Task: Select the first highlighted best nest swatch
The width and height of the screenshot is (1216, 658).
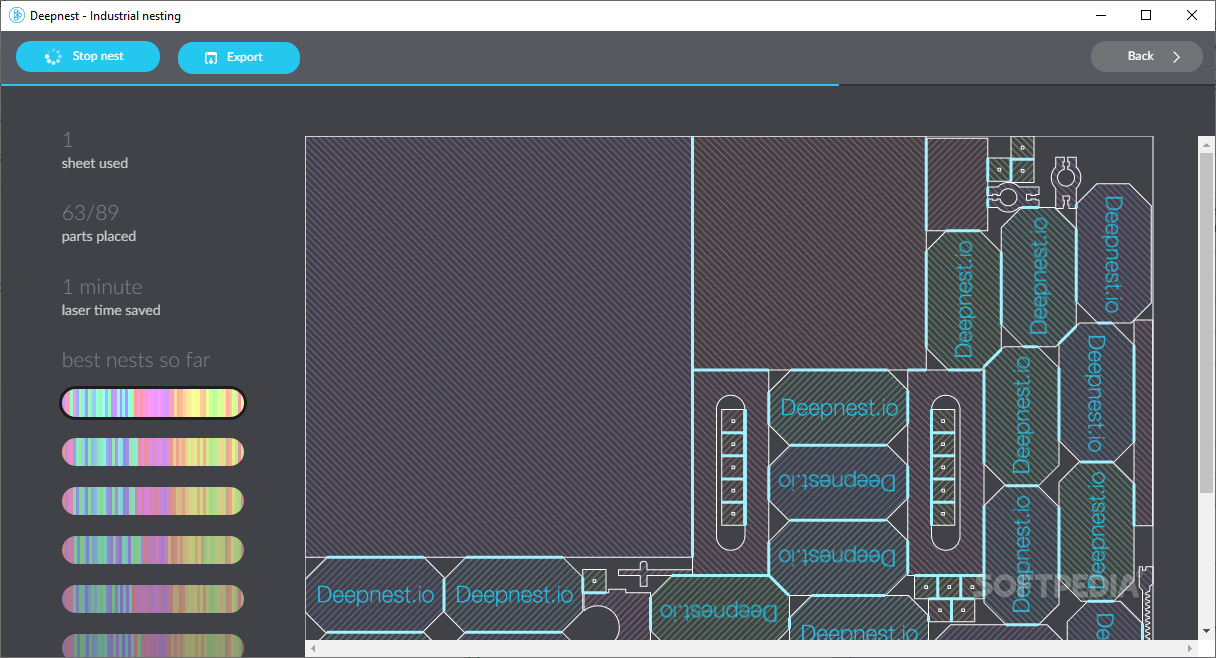Action: pyautogui.click(x=153, y=403)
